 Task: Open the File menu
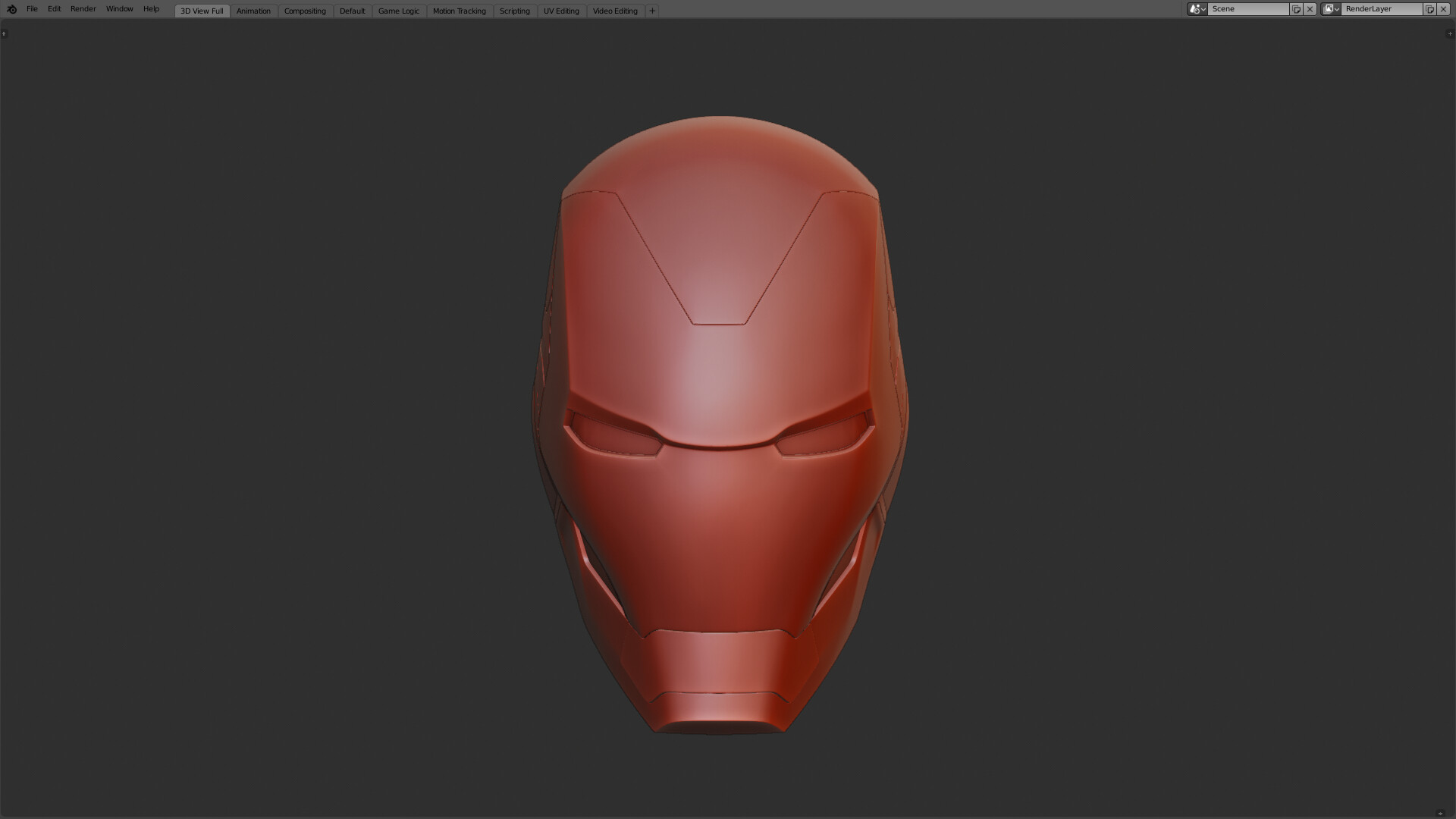click(x=32, y=9)
